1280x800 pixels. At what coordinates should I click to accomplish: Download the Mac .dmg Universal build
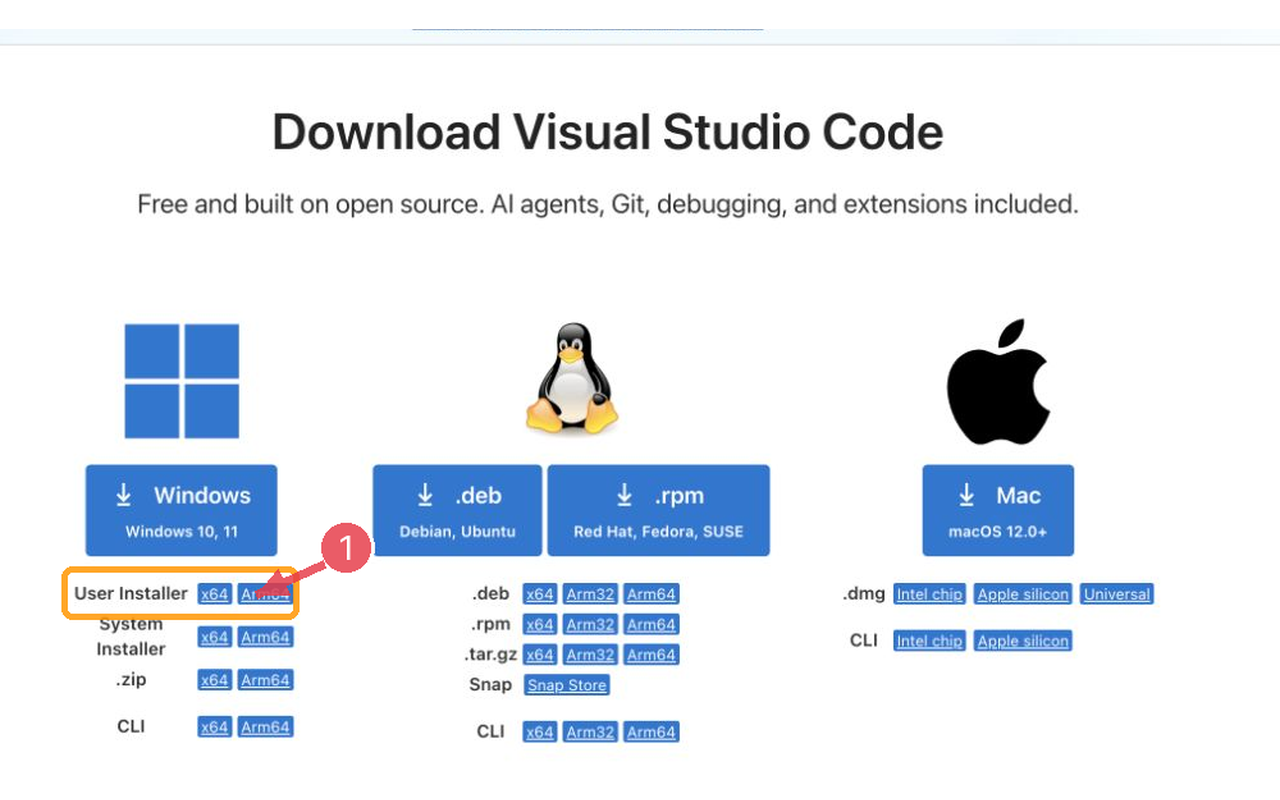[1117, 594]
